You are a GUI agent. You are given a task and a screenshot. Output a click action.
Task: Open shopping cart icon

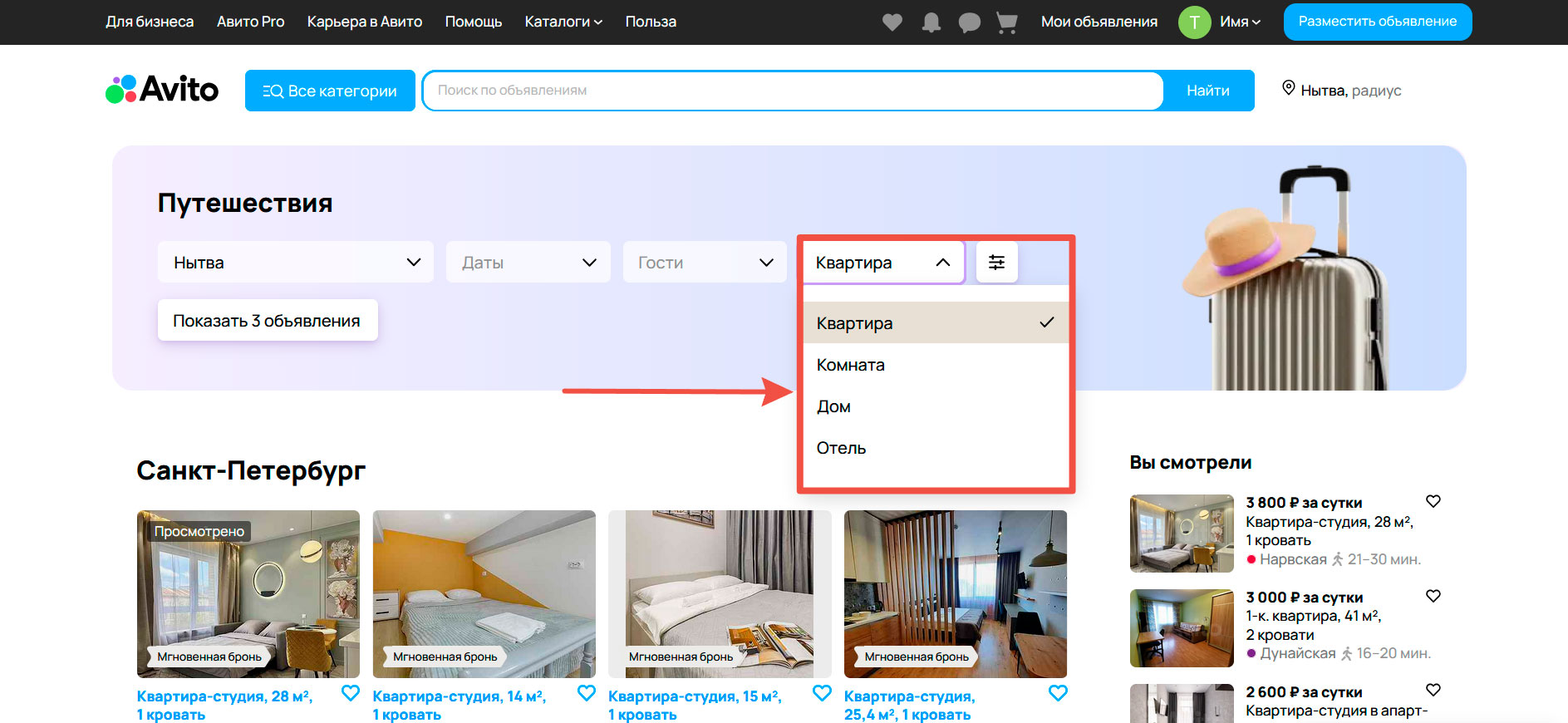tap(1006, 22)
